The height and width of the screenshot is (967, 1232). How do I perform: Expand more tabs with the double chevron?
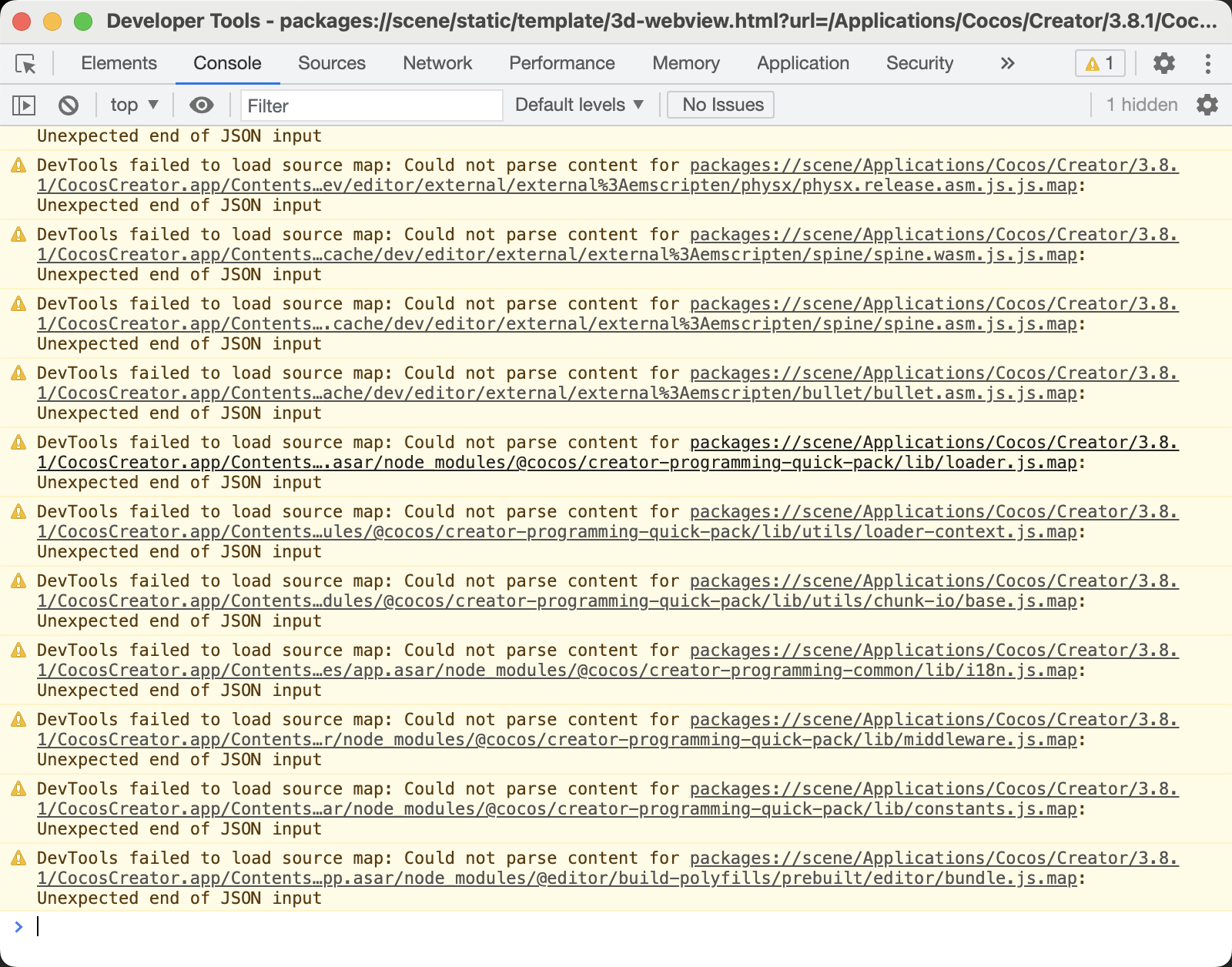click(x=1007, y=63)
